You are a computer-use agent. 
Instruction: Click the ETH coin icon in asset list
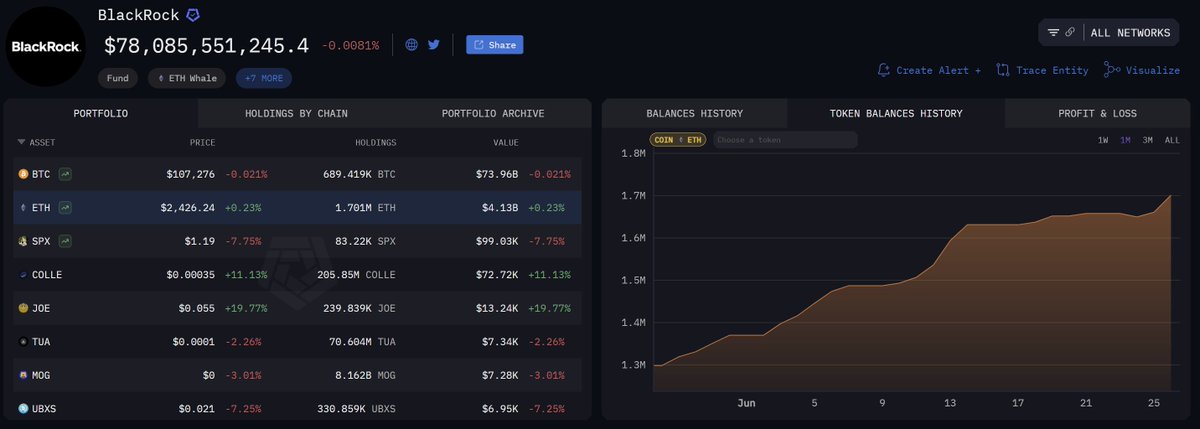pyautogui.click(x=23, y=208)
